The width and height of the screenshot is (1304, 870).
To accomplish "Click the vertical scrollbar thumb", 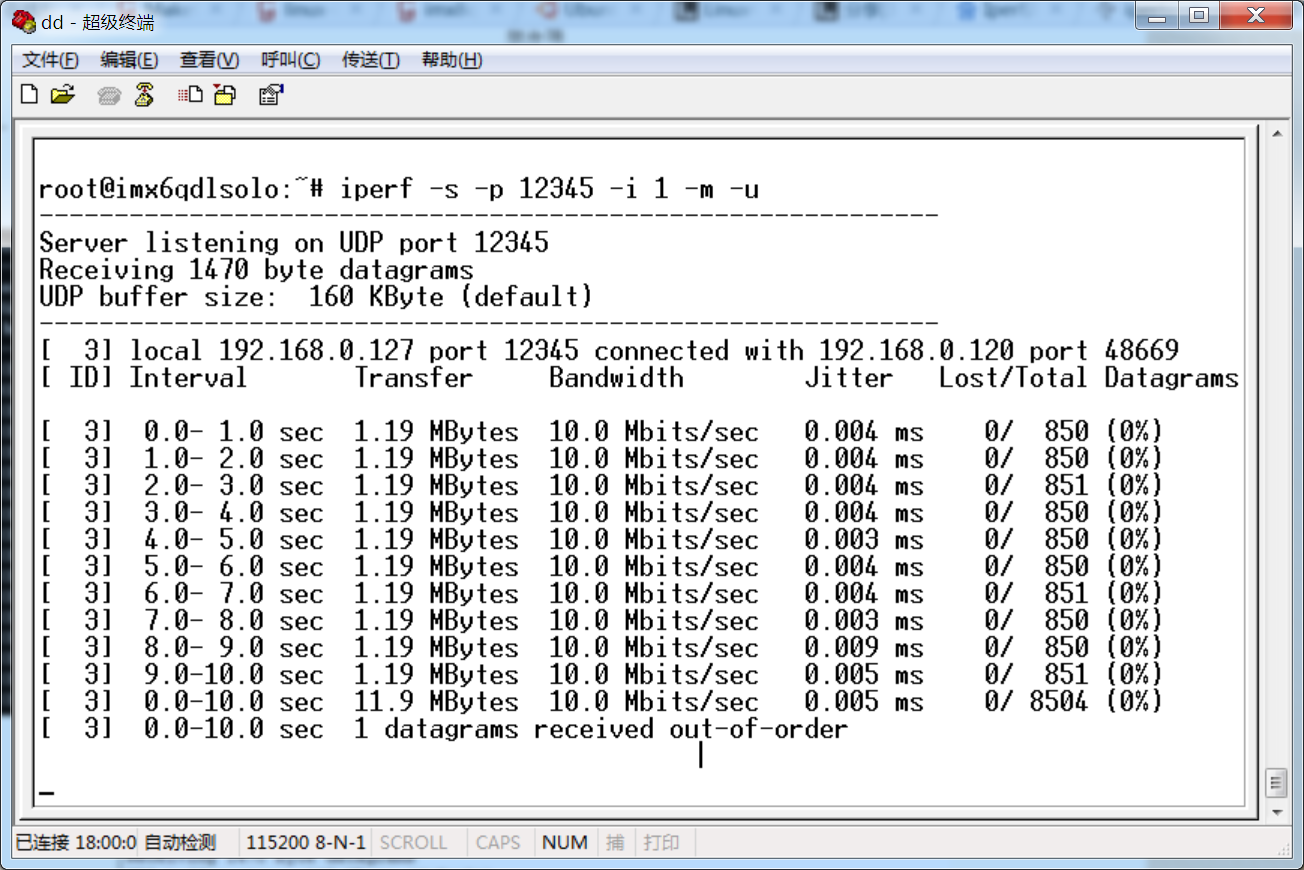I will pos(1275,781).
